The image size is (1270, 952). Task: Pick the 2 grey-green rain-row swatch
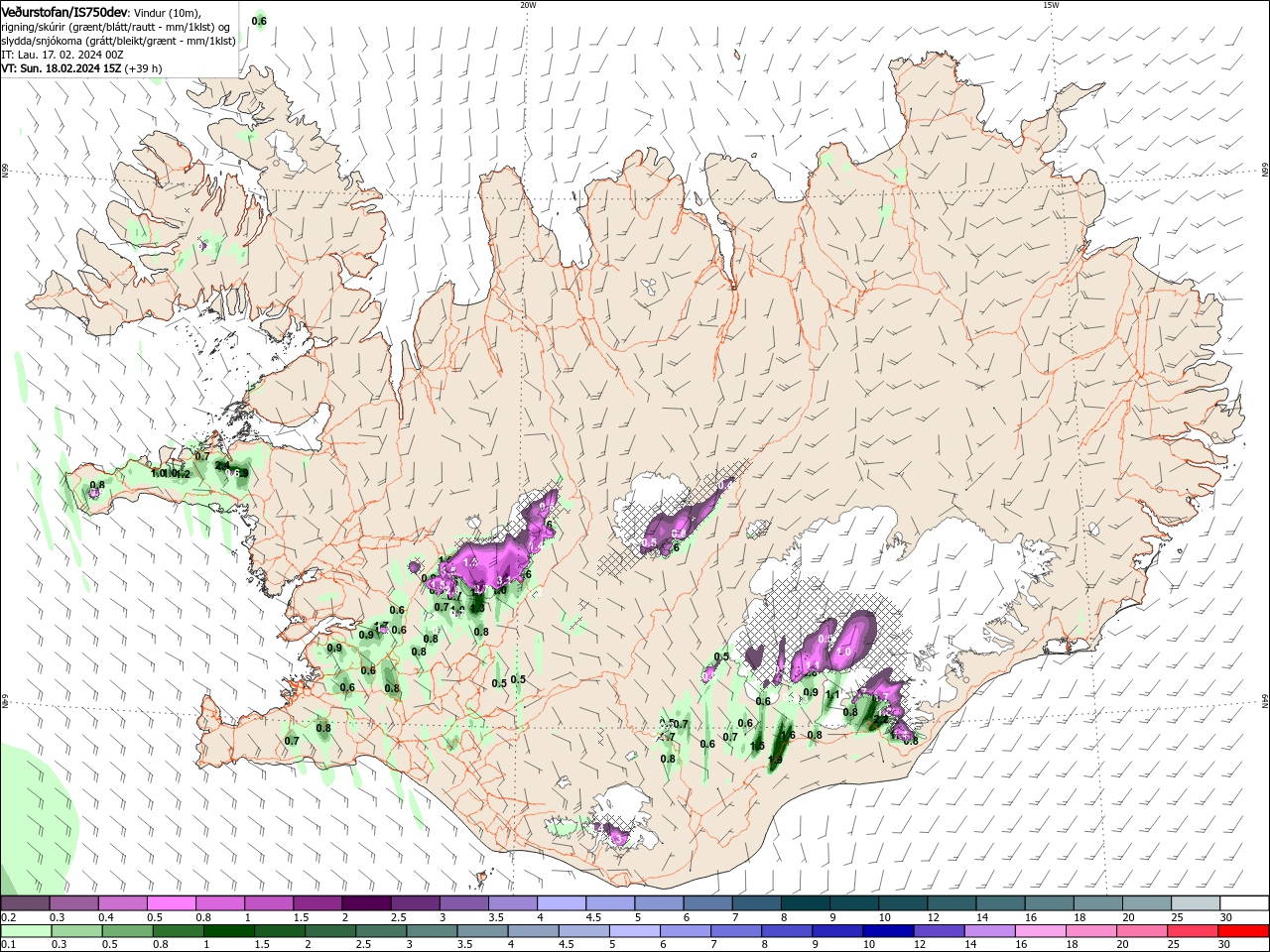pos(330,931)
